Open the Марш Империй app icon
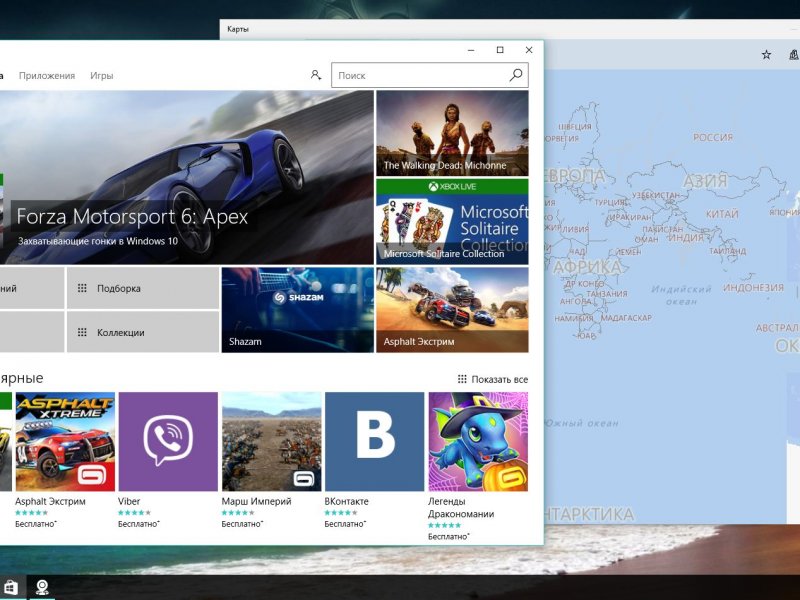Image resolution: width=800 pixels, height=600 pixels. [271, 442]
